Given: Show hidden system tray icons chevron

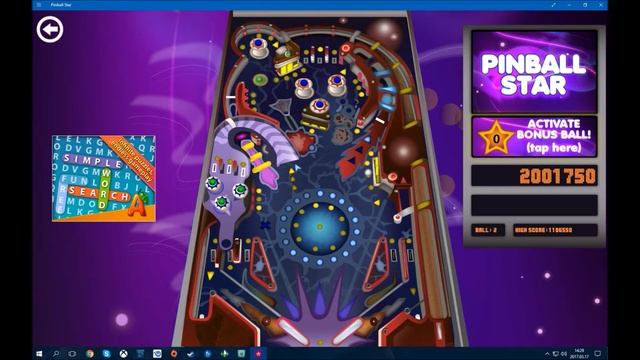Looking at the screenshot, I should point(547,353).
